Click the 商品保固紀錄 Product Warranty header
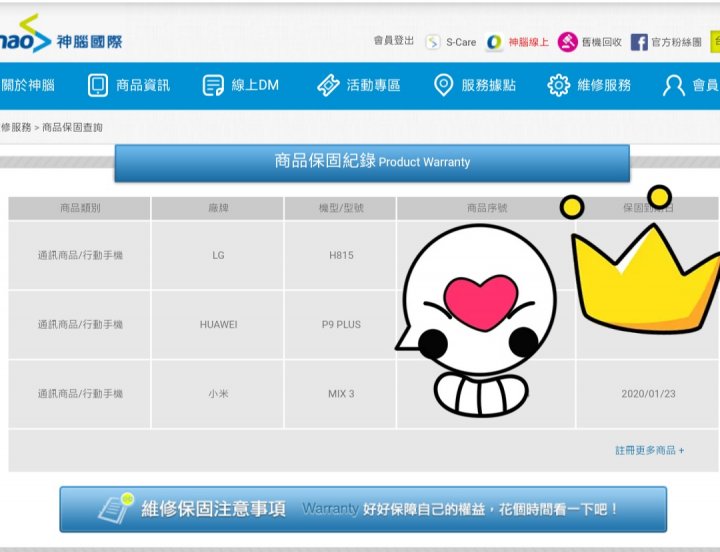720x552 pixels. (372, 163)
